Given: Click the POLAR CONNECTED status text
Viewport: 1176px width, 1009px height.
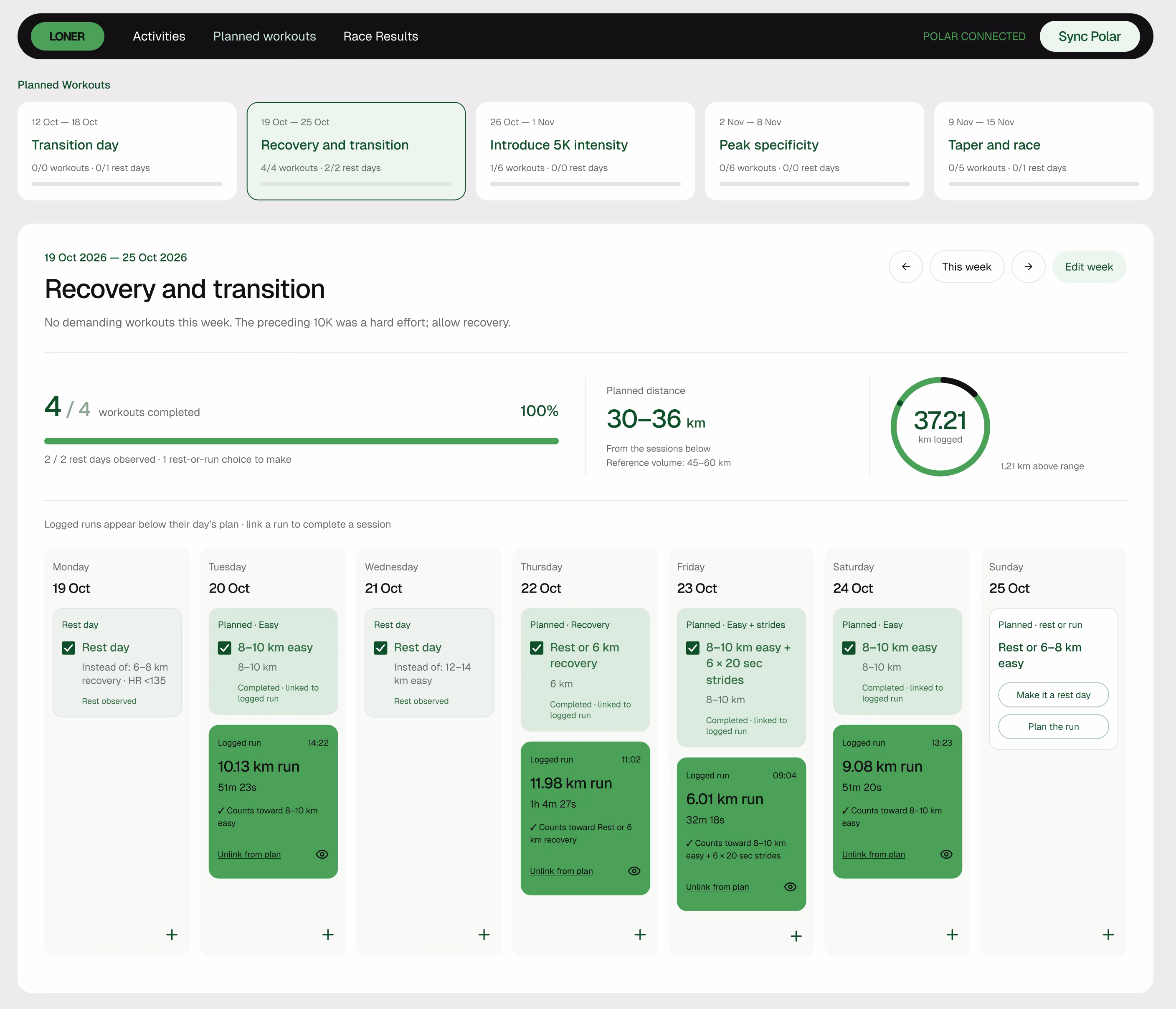Looking at the screenshot, I should (974, 36).
